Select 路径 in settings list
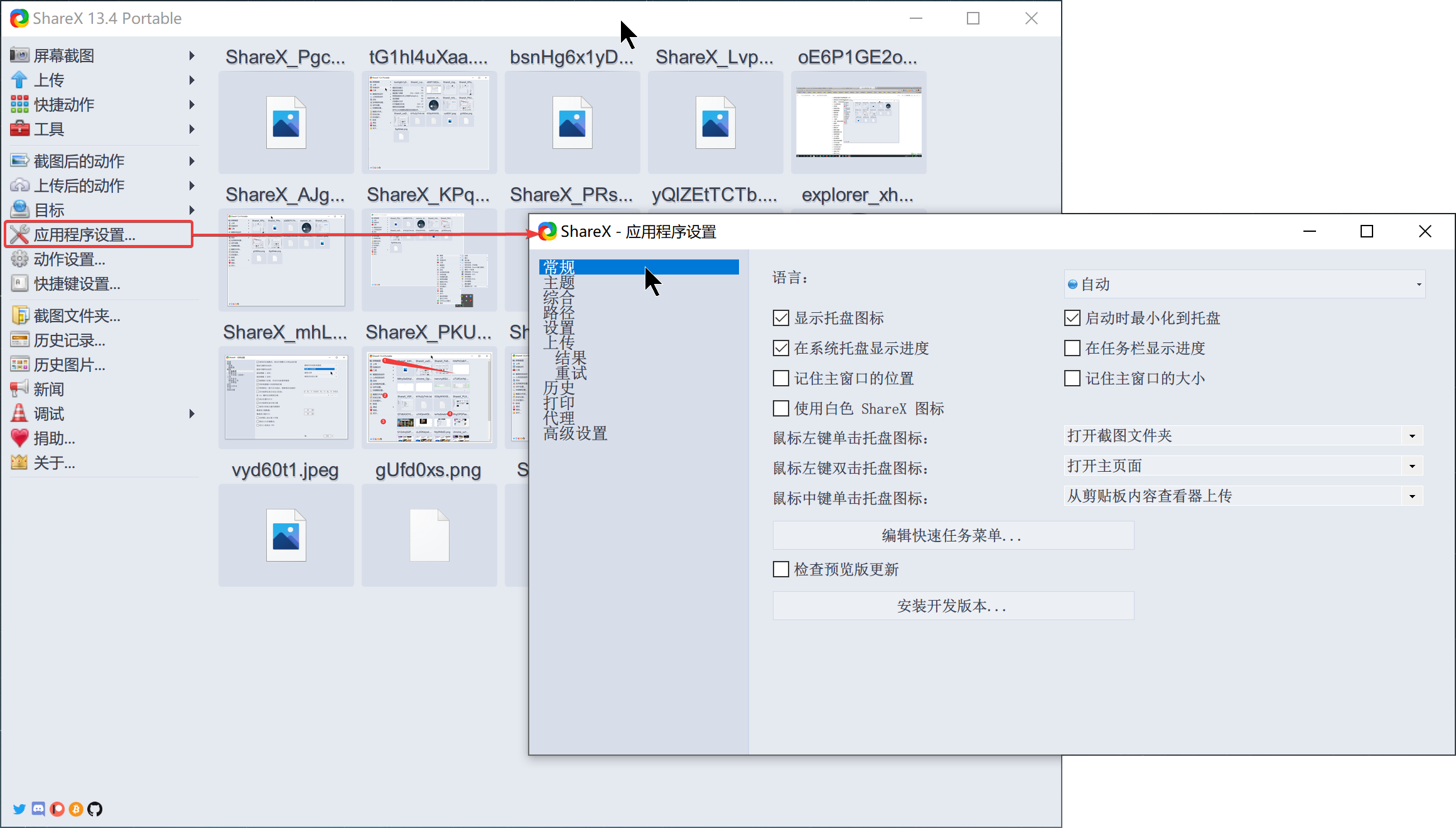 (x=559, y=312)
